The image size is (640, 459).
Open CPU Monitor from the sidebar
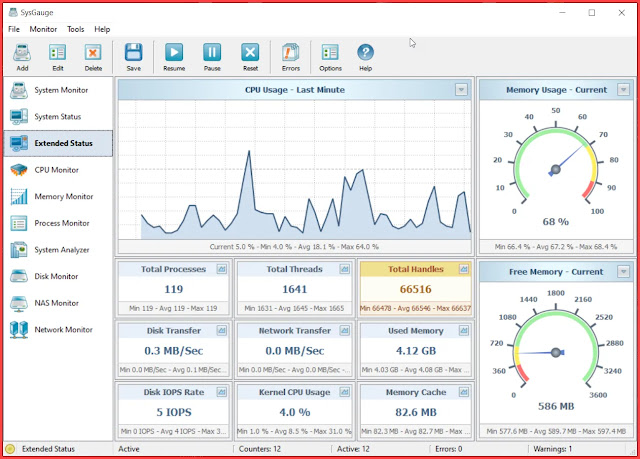coord(58,170)
